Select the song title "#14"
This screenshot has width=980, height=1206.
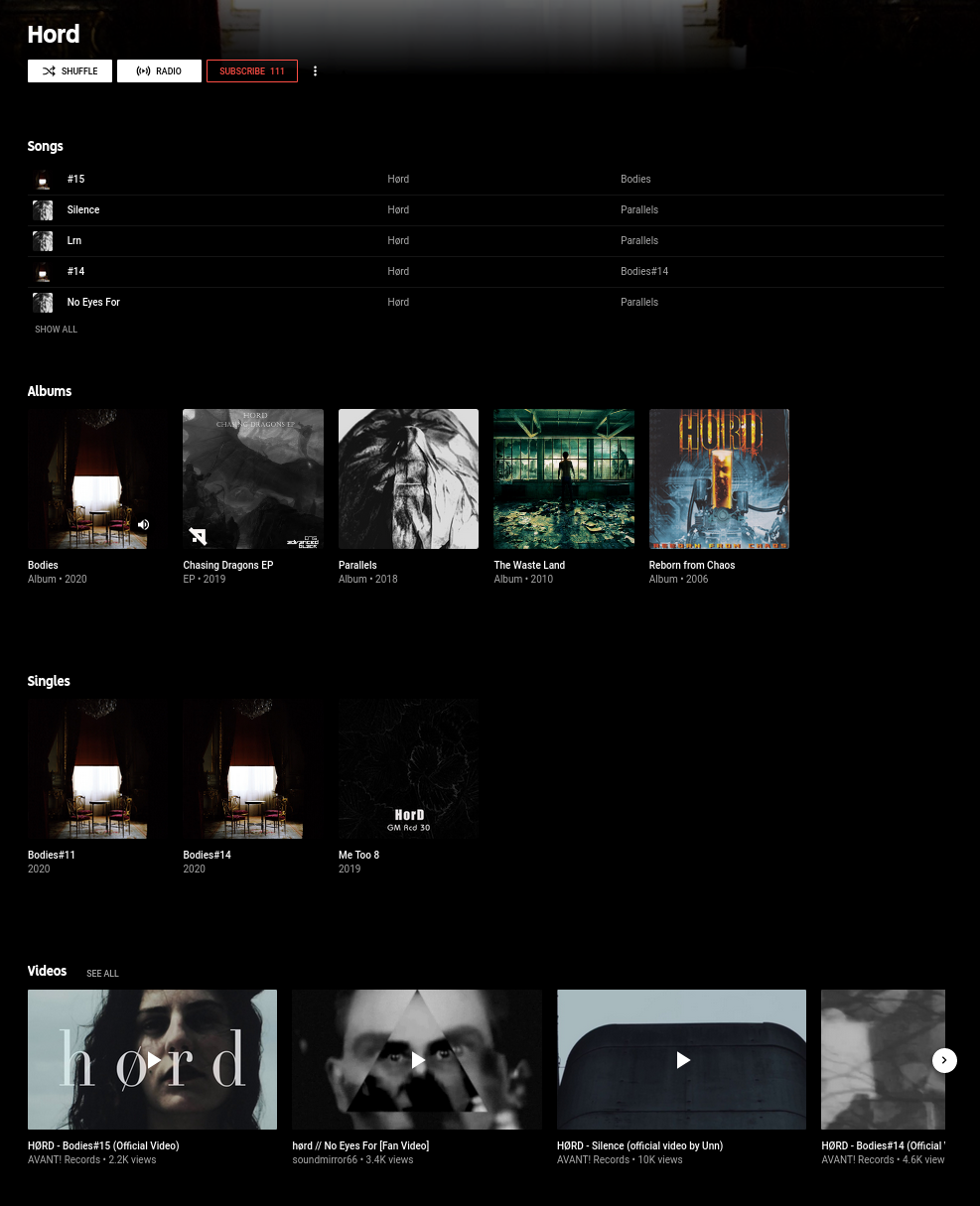click(x=75, y=272)
